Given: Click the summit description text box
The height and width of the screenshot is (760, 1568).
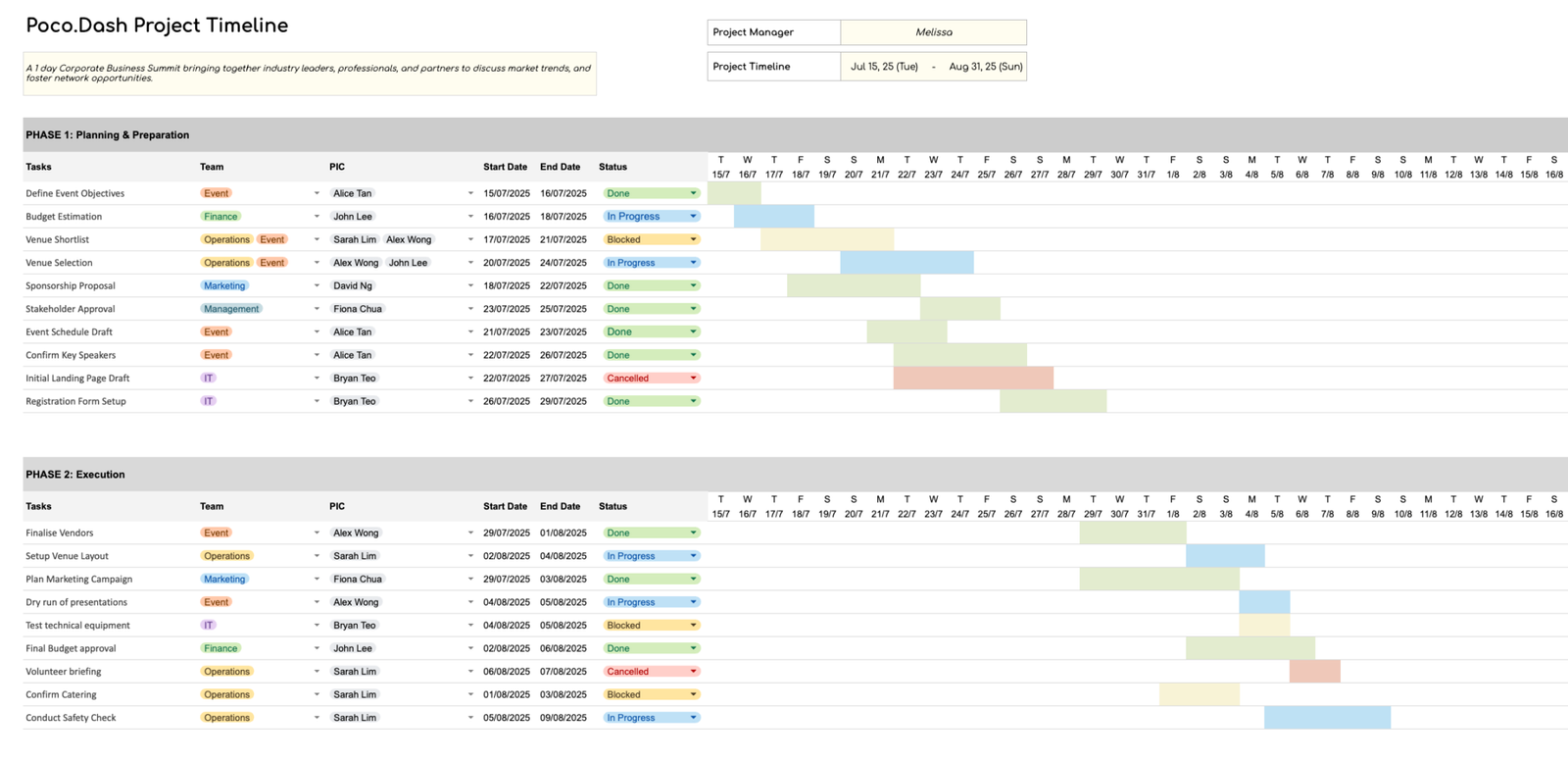Looking at the screenshot, I should point(310,74).
